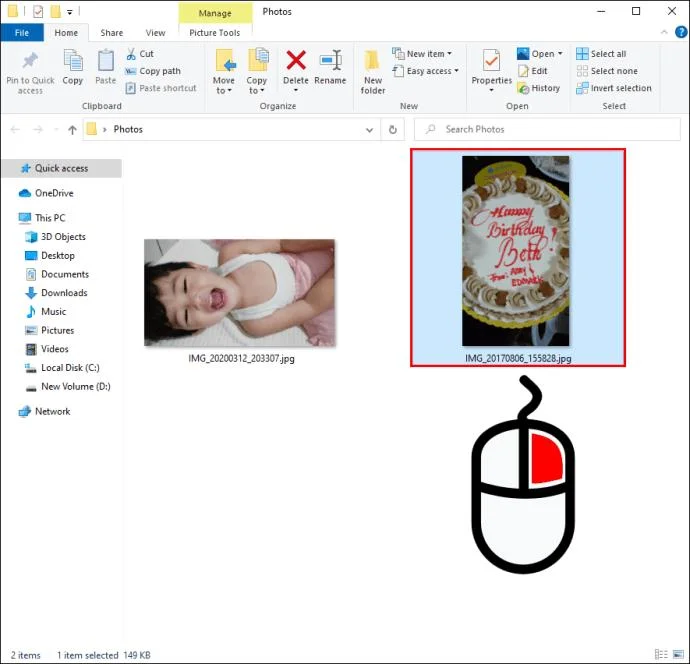Cut the selected file

140,54
